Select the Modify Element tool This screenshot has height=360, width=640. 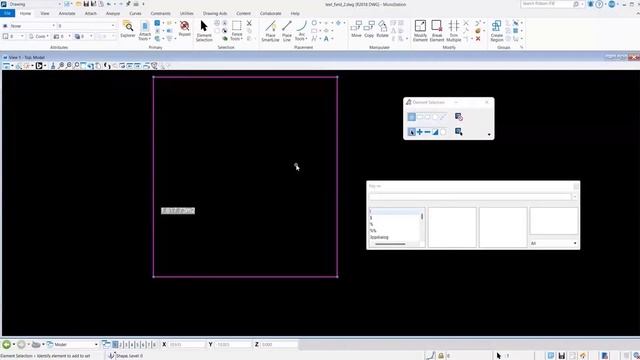pos(420,31)
